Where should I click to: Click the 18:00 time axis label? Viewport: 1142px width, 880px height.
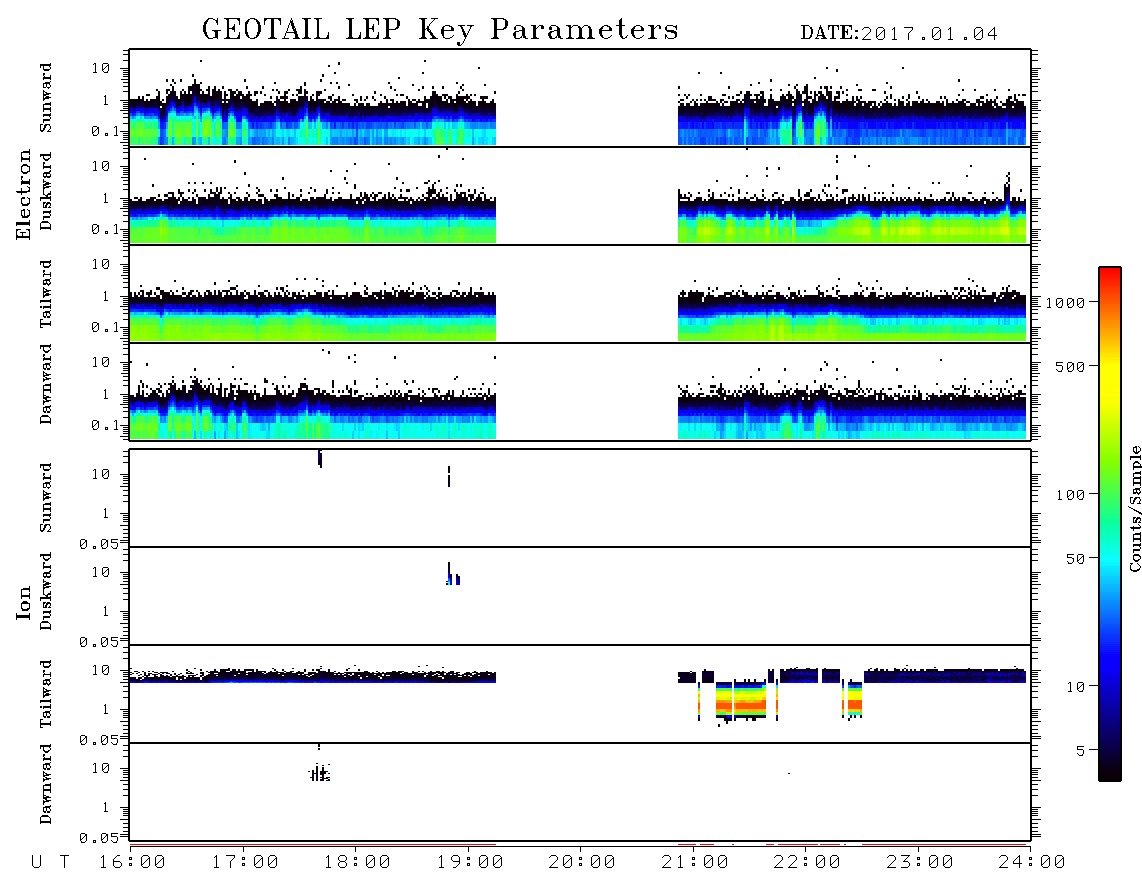[358, 863]
